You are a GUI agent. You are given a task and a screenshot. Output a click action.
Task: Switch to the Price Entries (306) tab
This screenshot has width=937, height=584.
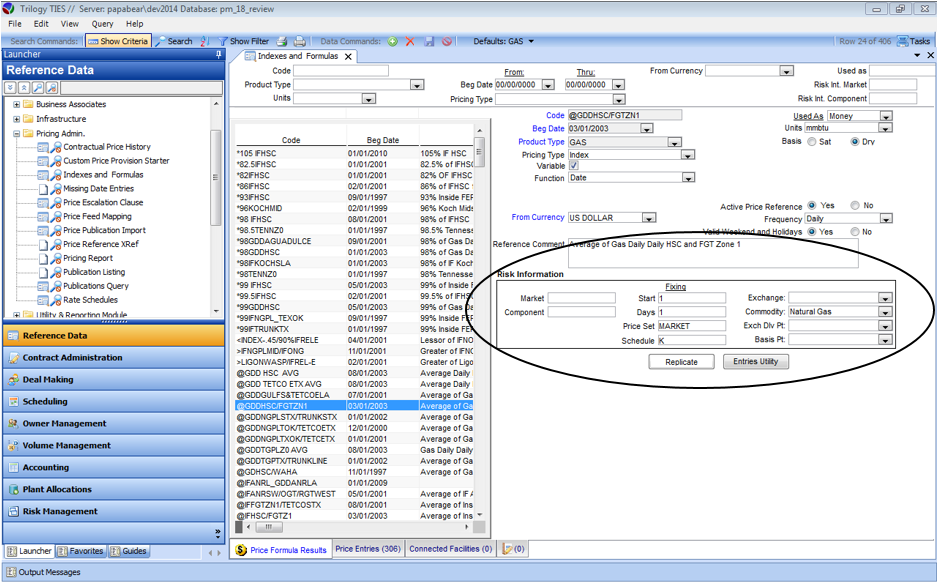click(368, 549)
